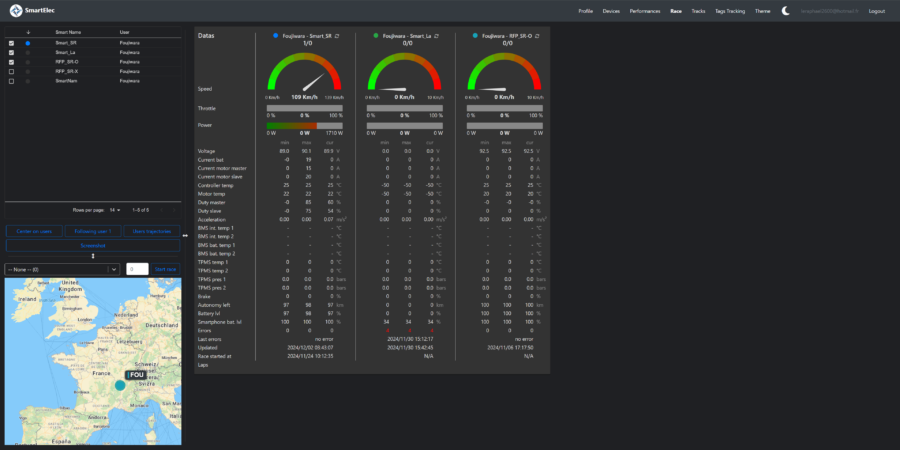Click the 2024/11/30 15:12:17 last error timestamp
This screenshot has height=450, width=900.
coord(410,339)
